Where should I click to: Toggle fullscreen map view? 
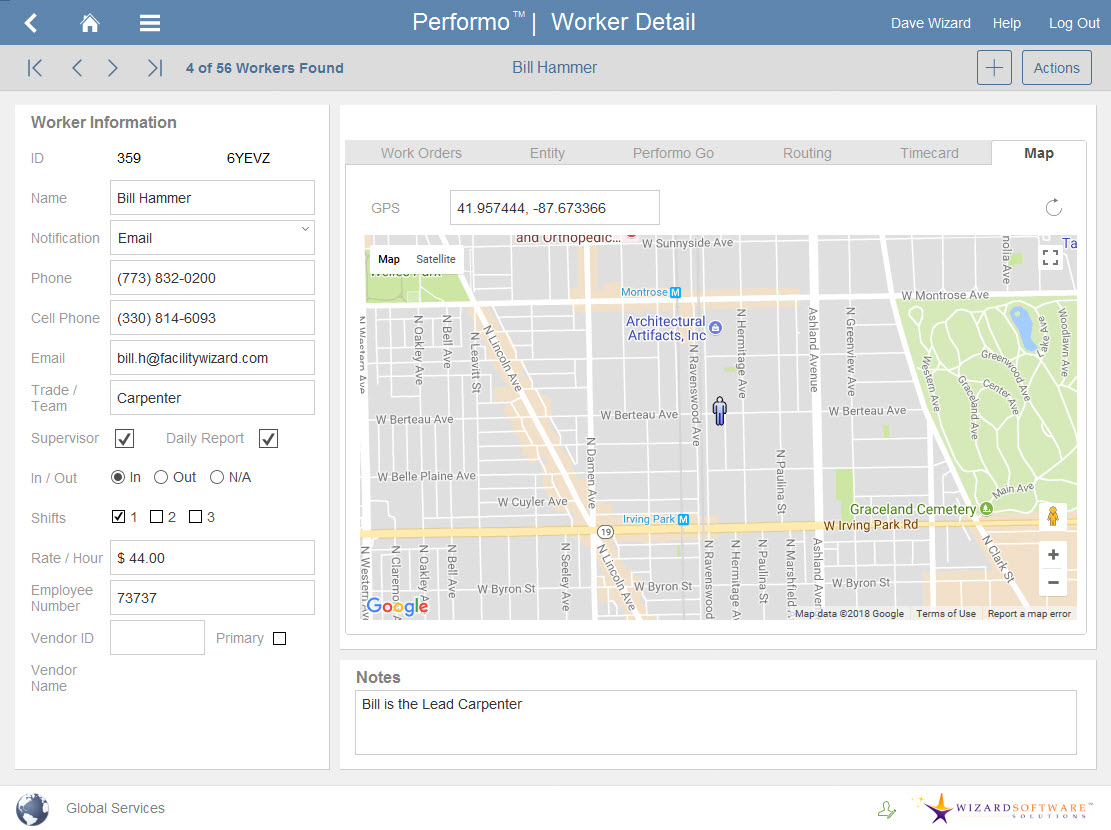[1050, 258]
